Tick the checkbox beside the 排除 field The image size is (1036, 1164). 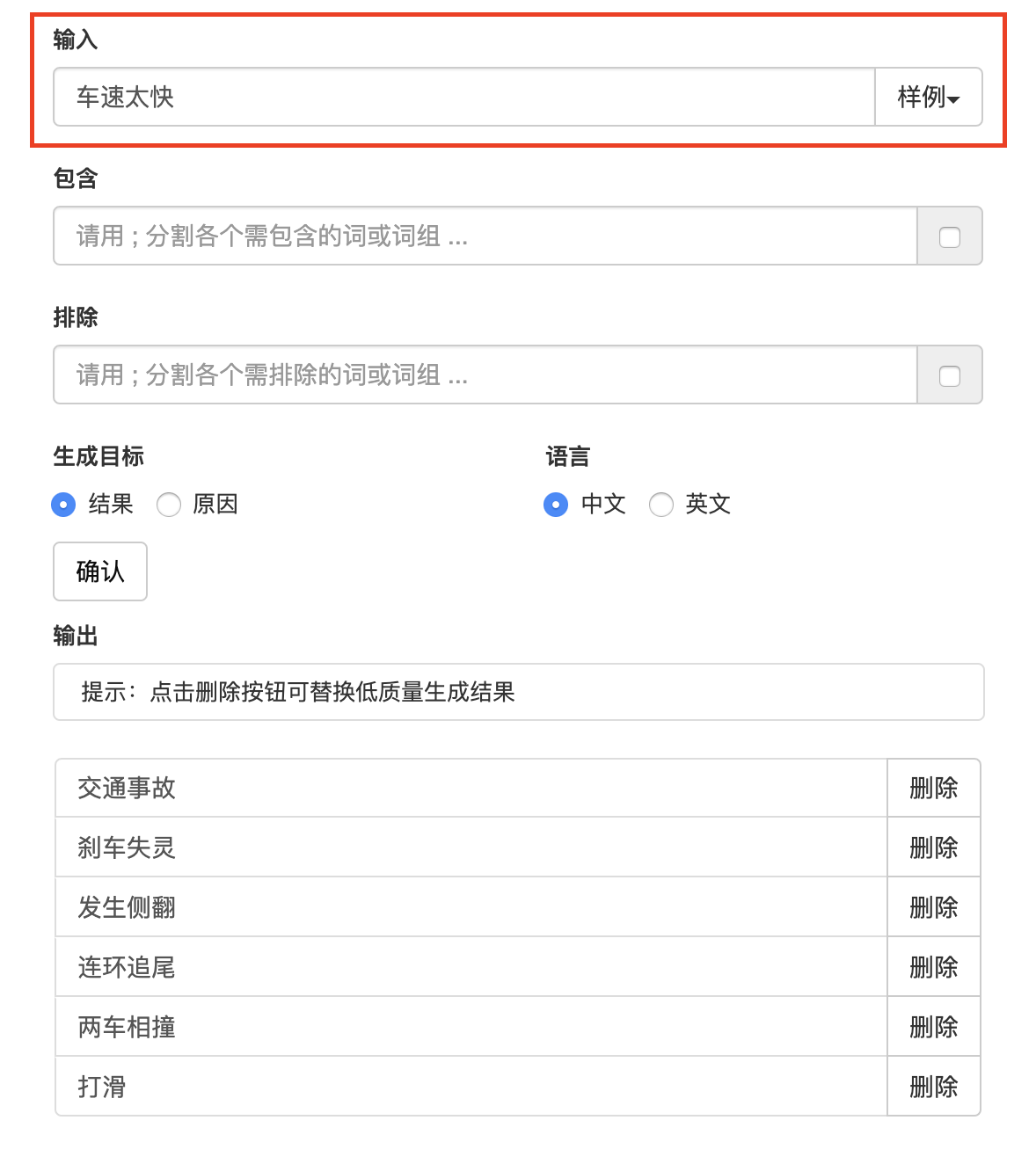click(x=950, y=376)
